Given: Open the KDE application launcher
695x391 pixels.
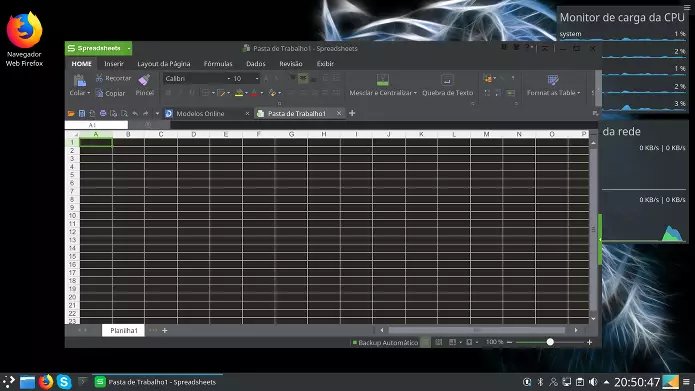Looking at the screenshot, I should (x=9, y=382).
